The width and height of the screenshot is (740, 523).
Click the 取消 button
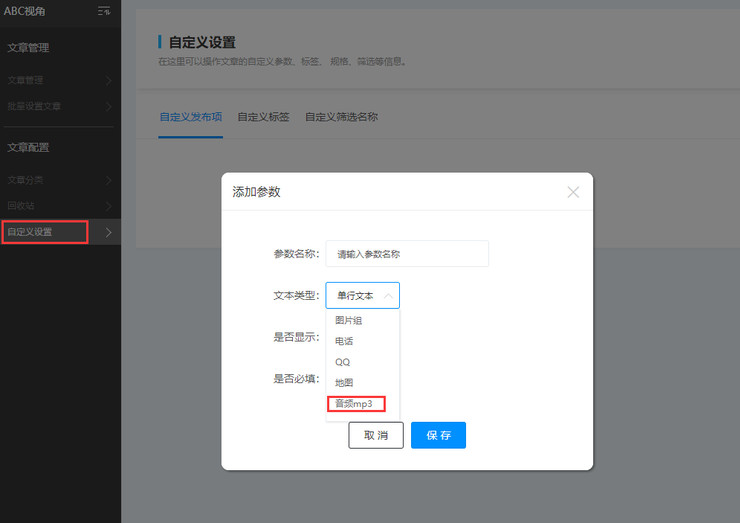pyautogui.click(x=376, y=435)
